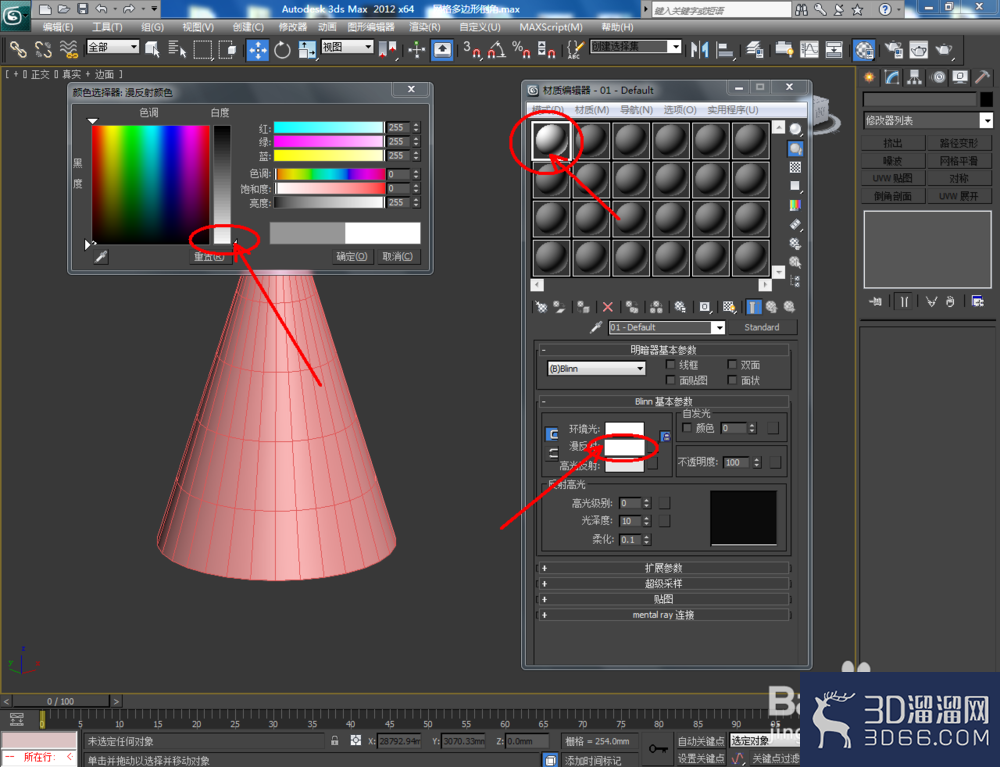Click the Standard material type button
The image size is (1000, 767).
click(x=761, y=327)
